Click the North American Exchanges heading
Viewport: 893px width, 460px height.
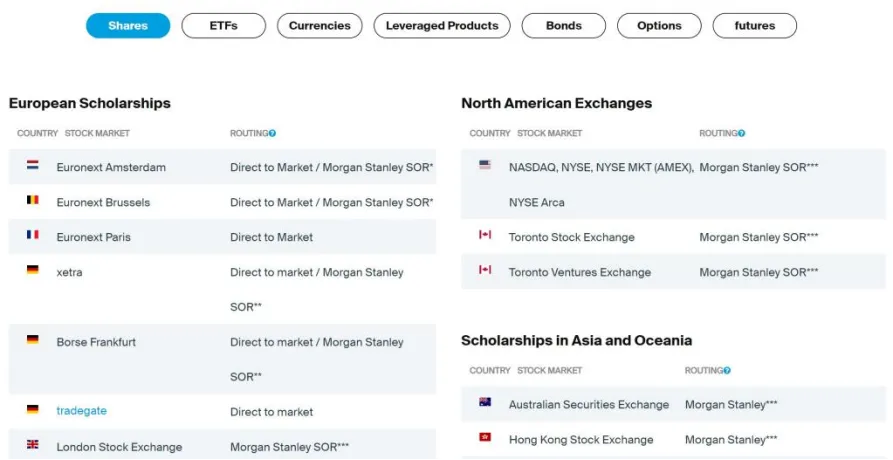click(556, 104)
